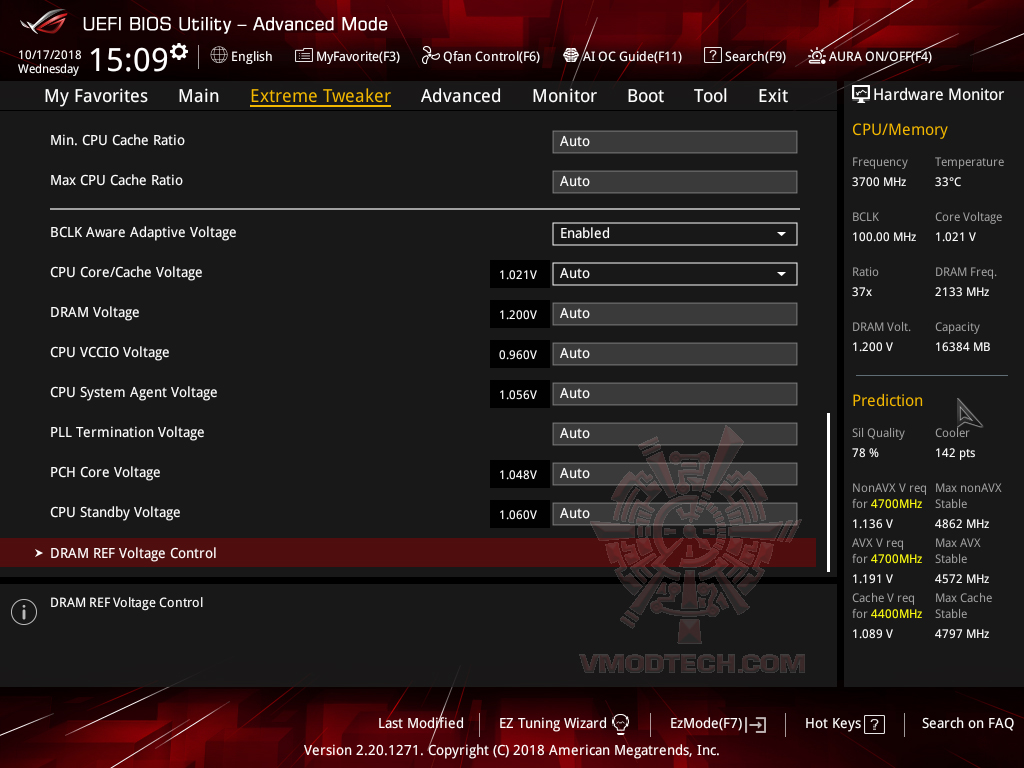Screen dimensions: 1024x768
Task: Click the PLL Termination Voltage field
Action: (675, 434)
